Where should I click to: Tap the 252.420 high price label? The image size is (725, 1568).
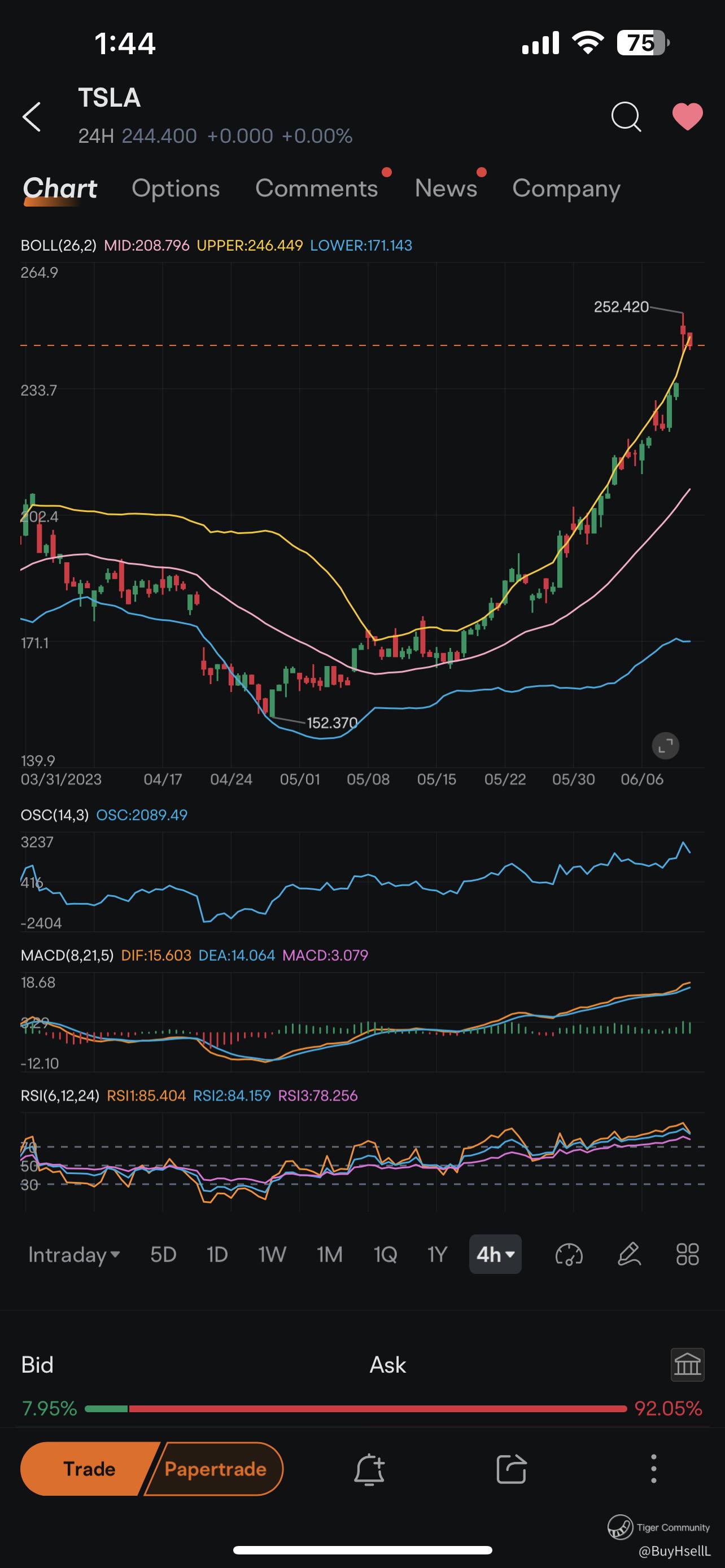click(621, 307)
